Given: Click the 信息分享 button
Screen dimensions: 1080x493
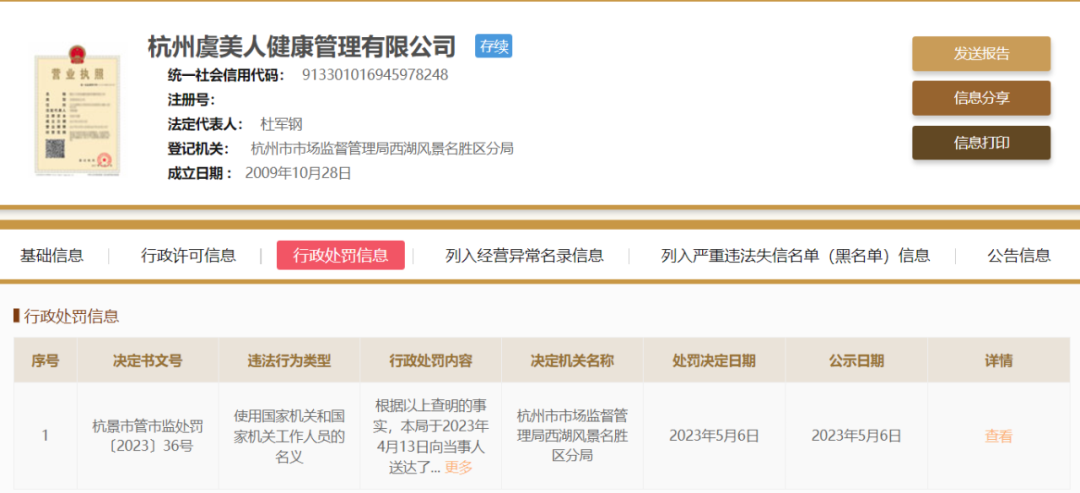Looking at the screenshot, I should pyautogui.click(x=980, y=98).
